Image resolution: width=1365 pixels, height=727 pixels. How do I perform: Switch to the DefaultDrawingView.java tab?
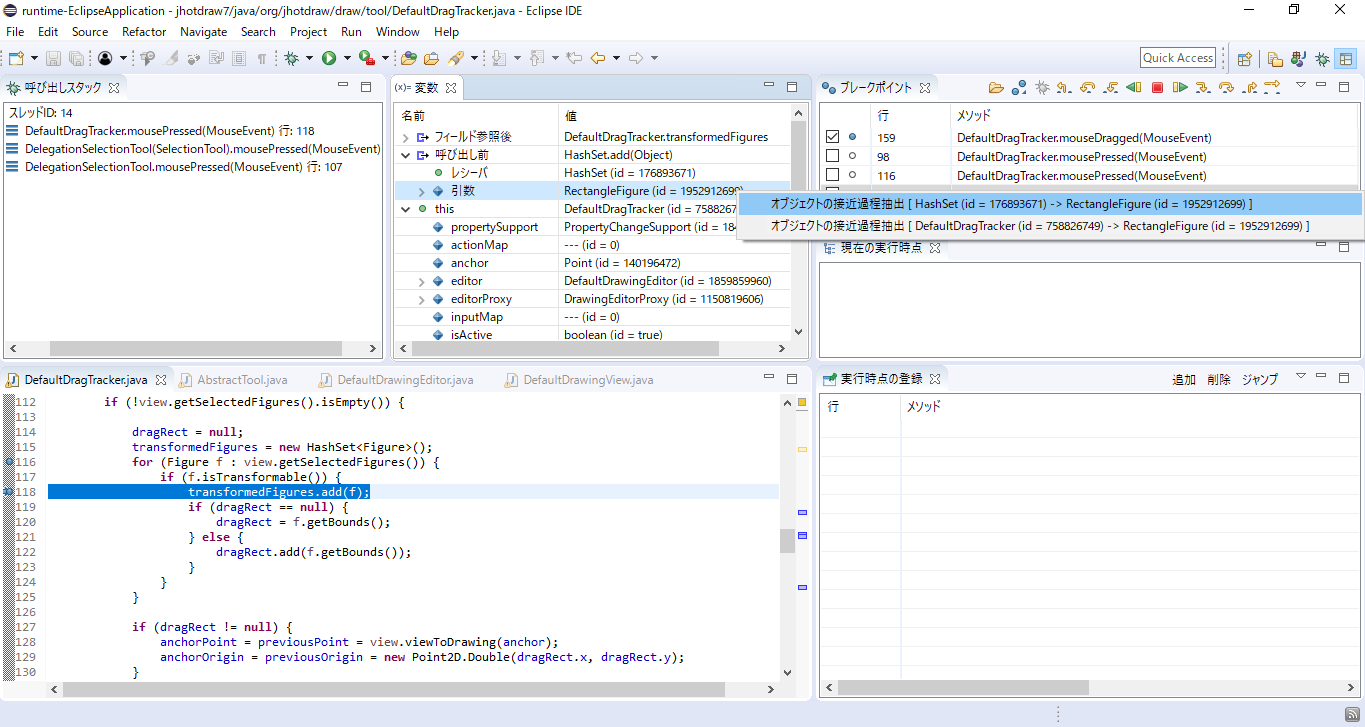pos(588,380)
